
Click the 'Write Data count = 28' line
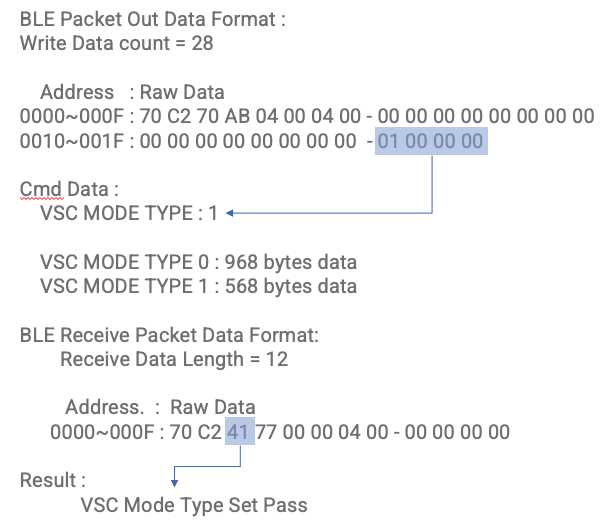point(116,43)
